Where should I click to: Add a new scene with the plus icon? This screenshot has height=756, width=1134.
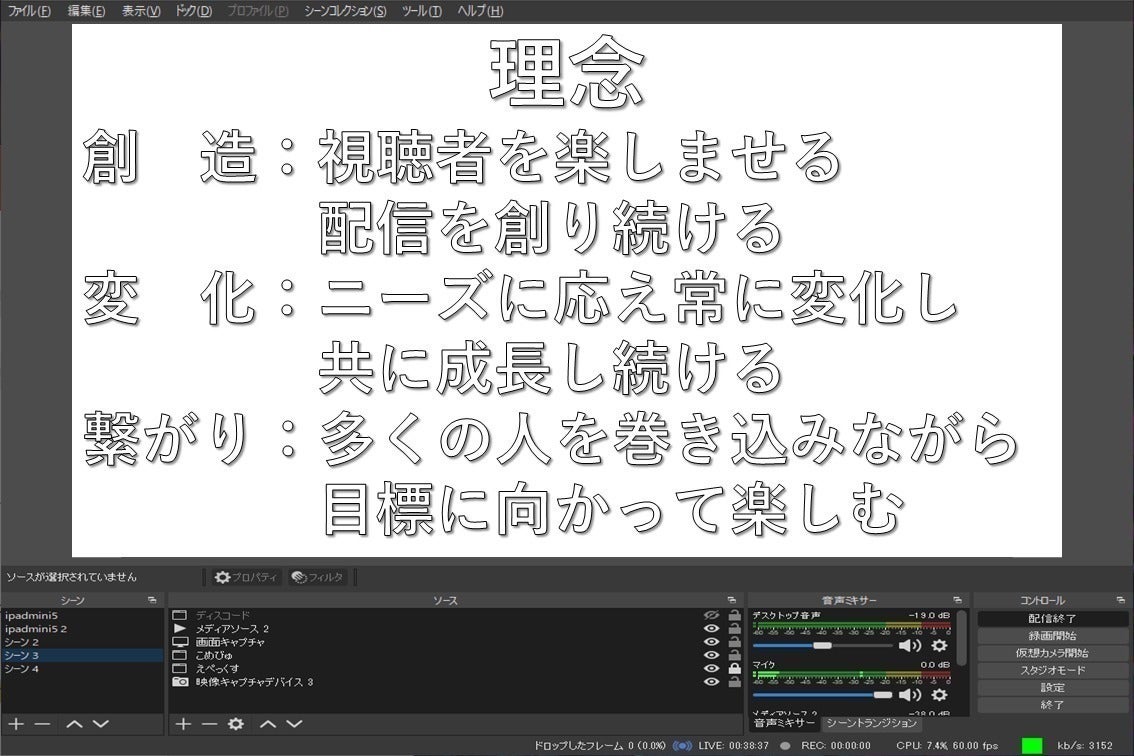[15, 723]
